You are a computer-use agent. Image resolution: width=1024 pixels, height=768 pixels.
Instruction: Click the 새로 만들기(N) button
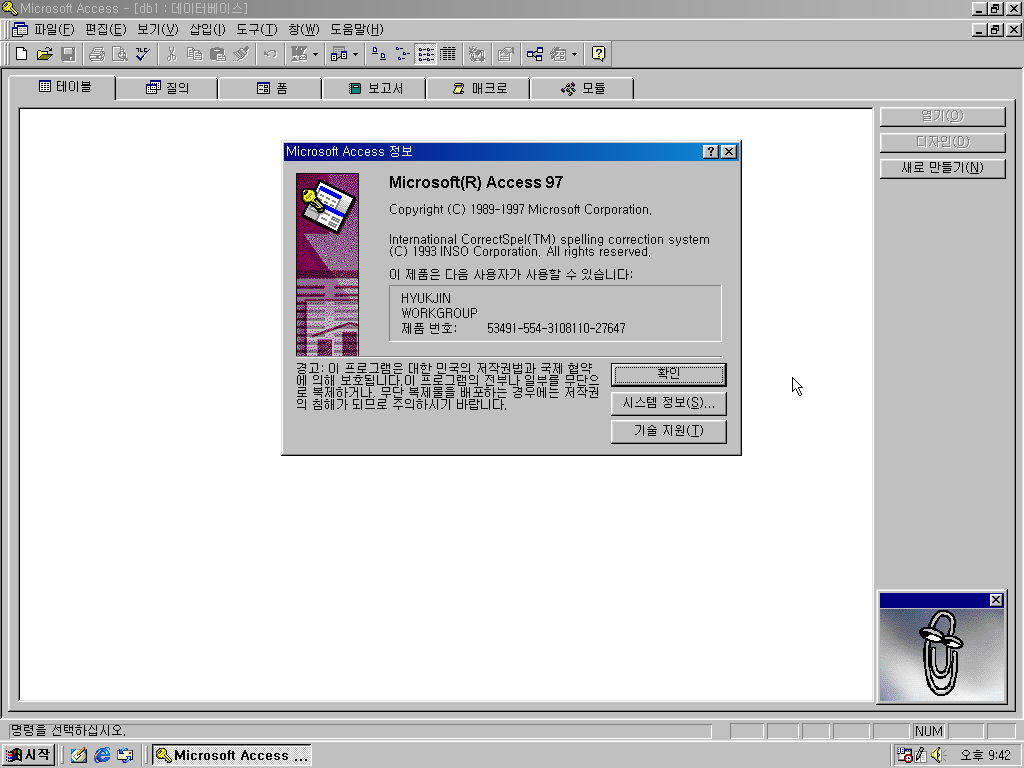point(942,168)
